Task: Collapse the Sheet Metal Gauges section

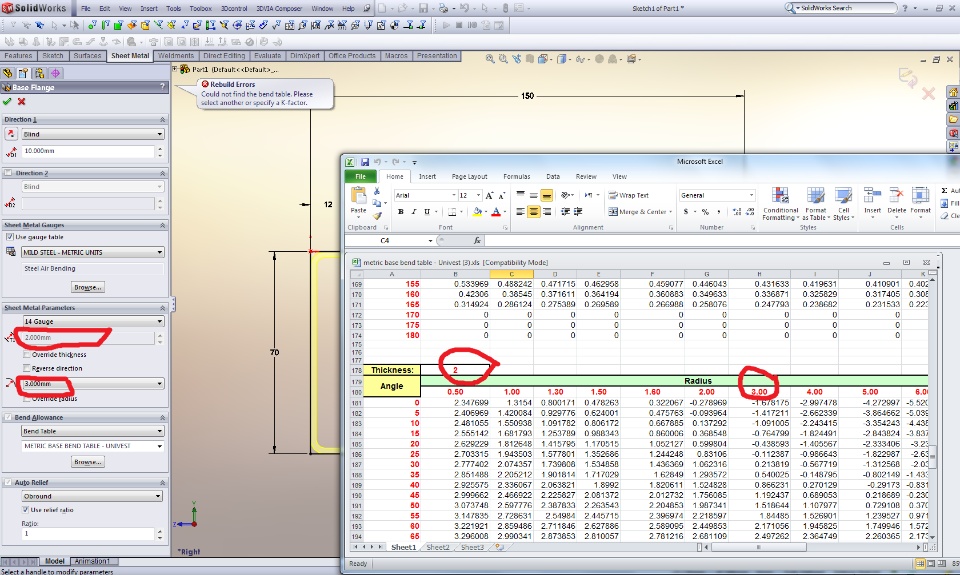Action: pos(162,225)
